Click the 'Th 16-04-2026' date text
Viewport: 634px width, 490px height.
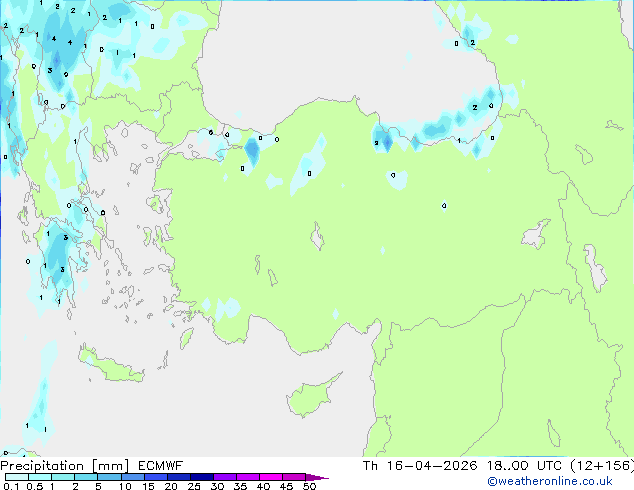(x=420, y=466)
